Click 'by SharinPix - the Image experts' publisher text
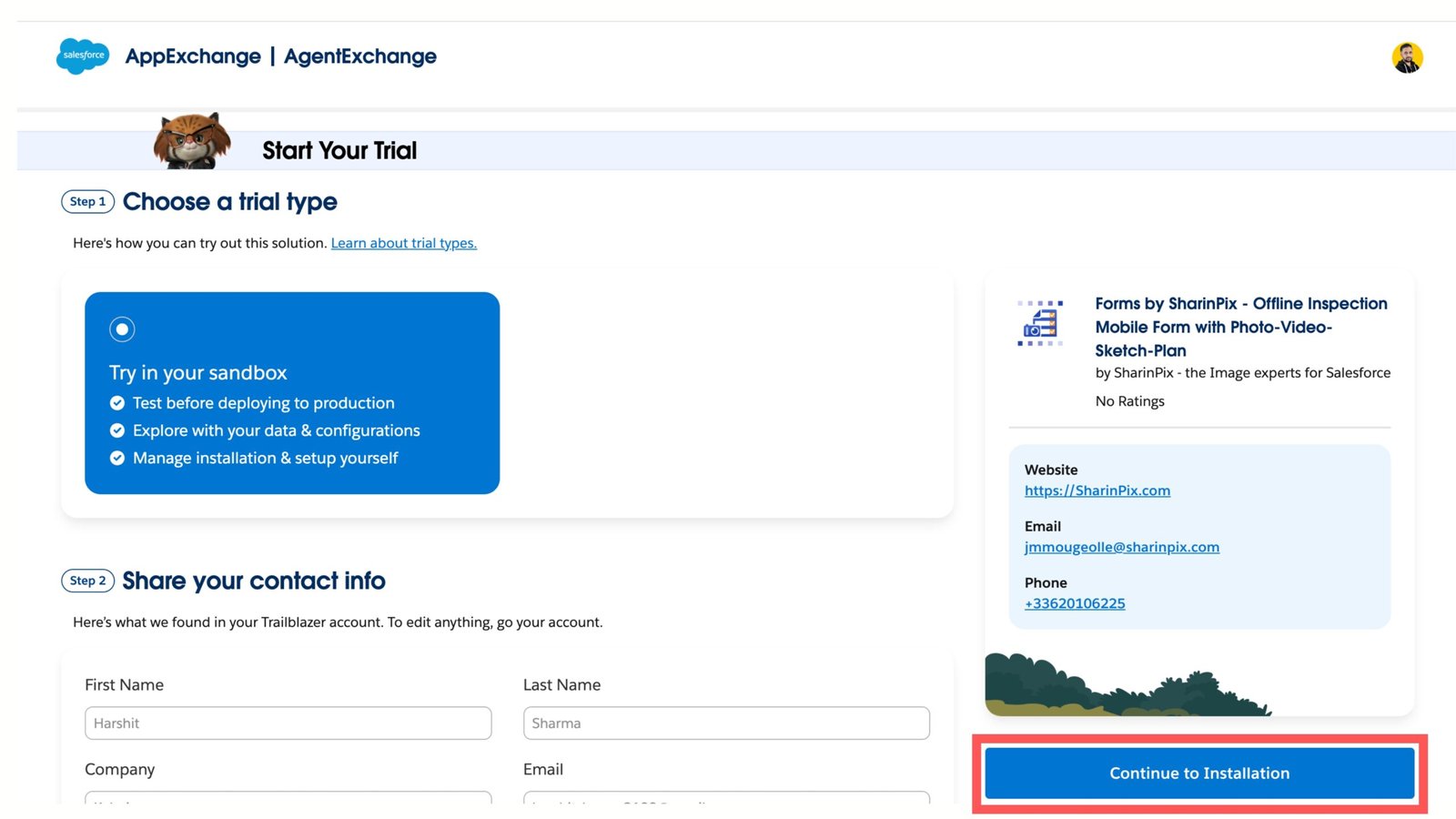 click(1243, 373)
